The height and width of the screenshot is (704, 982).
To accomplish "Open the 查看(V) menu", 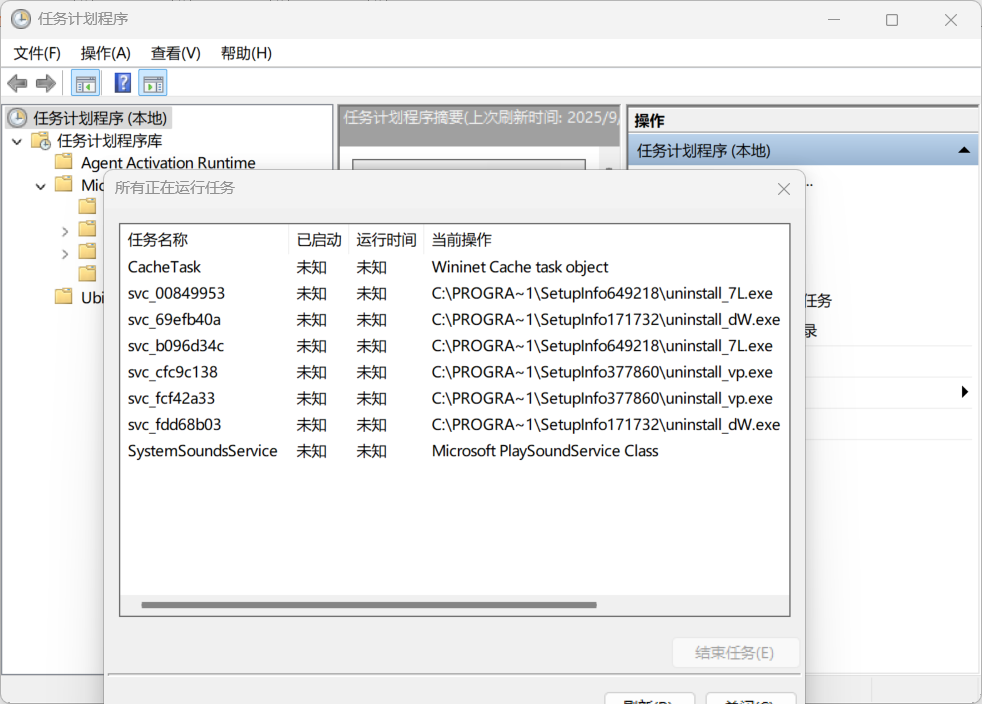I will [x=174, y=53].
